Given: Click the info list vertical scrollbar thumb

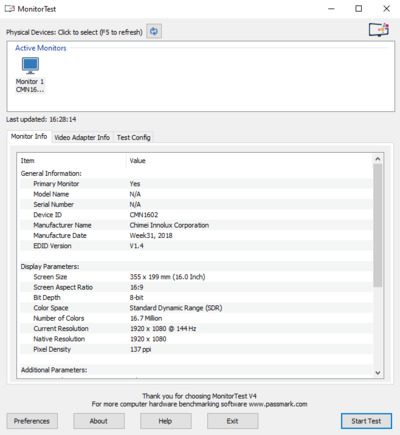Looking at the screenshot, I should [378, 225].
